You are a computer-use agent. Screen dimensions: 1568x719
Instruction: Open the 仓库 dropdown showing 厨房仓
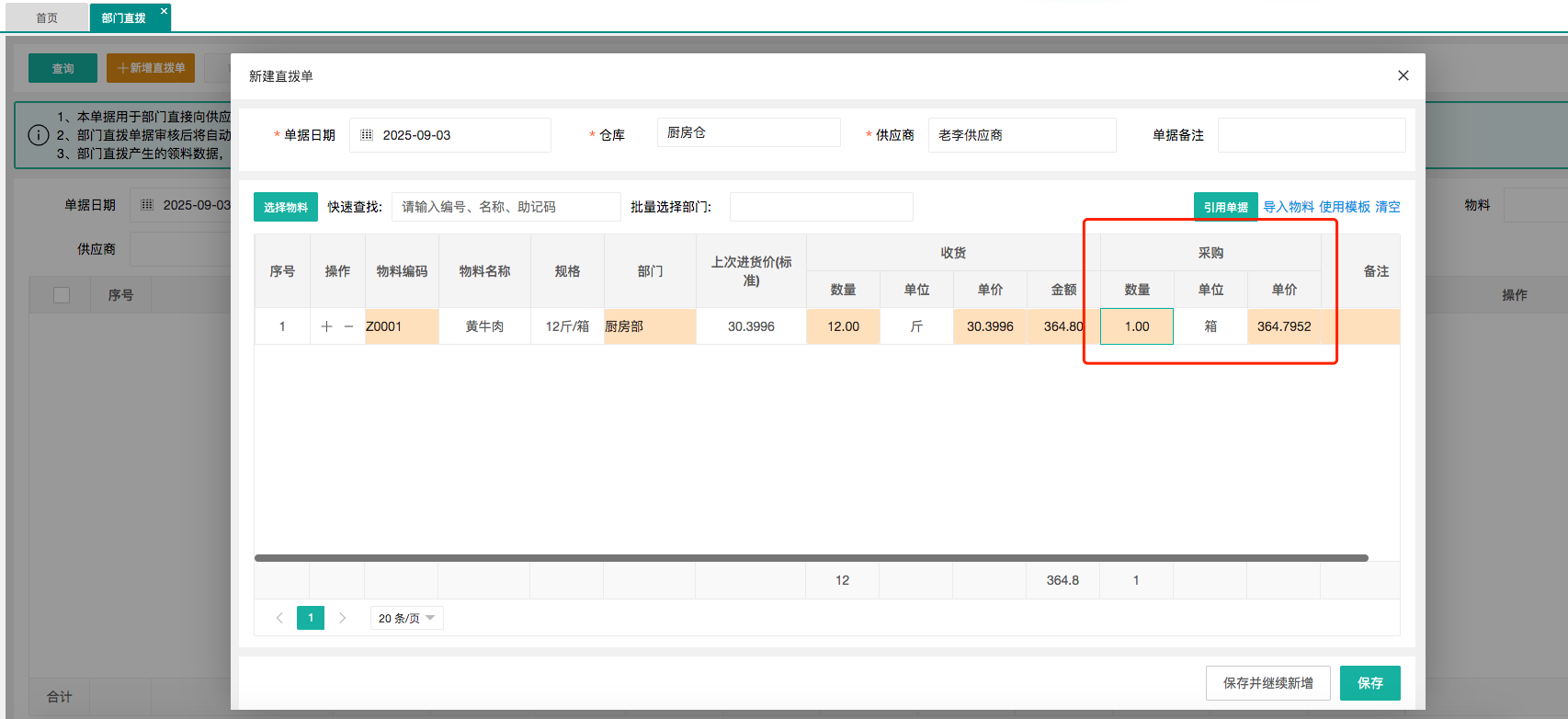(x=748, y=132)
